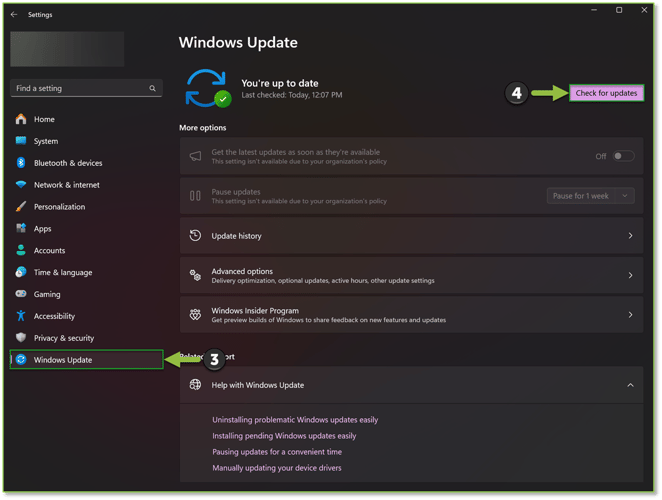
Task: Click the Find a setting search box
Action: pyautogui.click(x=86, y=88)
